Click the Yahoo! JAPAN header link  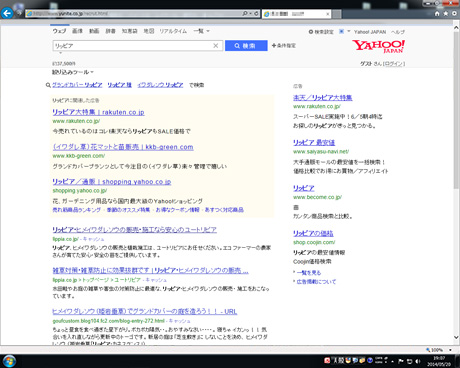[x=370, y=32]
